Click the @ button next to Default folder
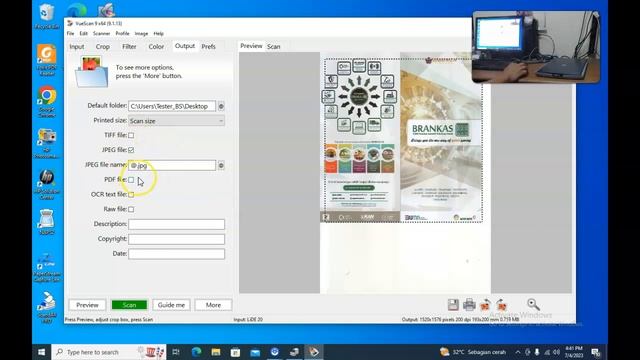 (221, 106)
